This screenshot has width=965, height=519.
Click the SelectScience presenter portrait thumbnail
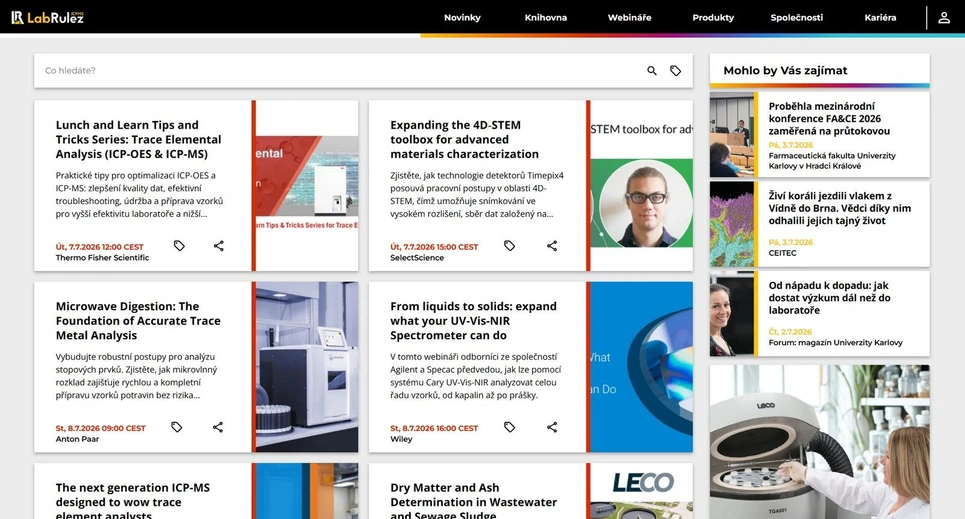click(x=642, y=185)
